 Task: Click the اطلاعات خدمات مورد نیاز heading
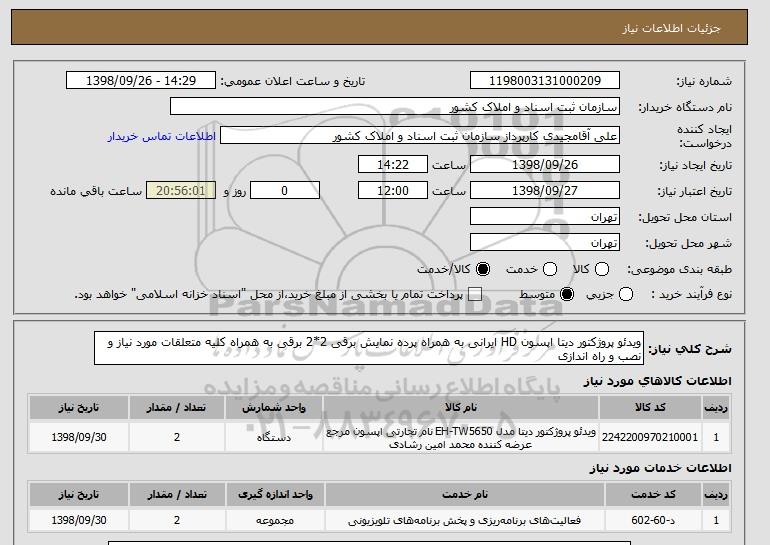tap(660, 468)
